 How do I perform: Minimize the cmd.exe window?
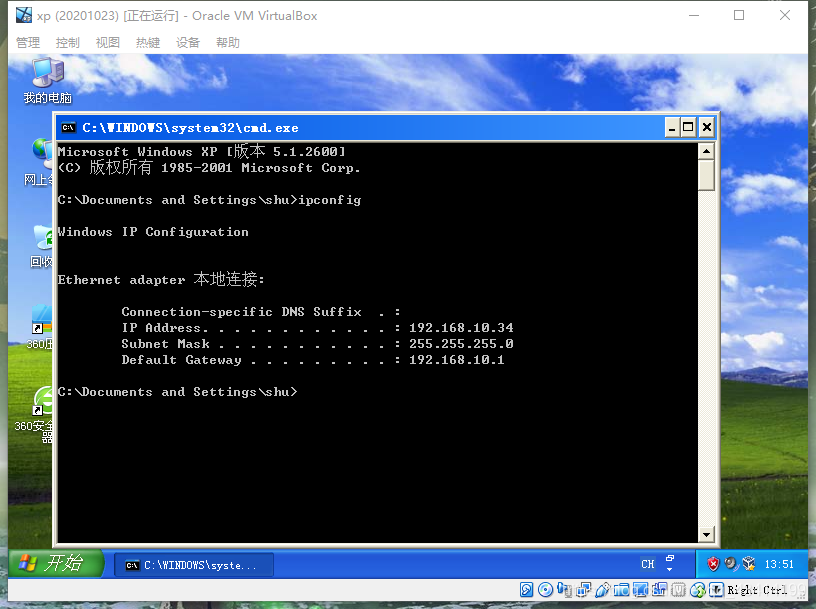tap(672, 127)
